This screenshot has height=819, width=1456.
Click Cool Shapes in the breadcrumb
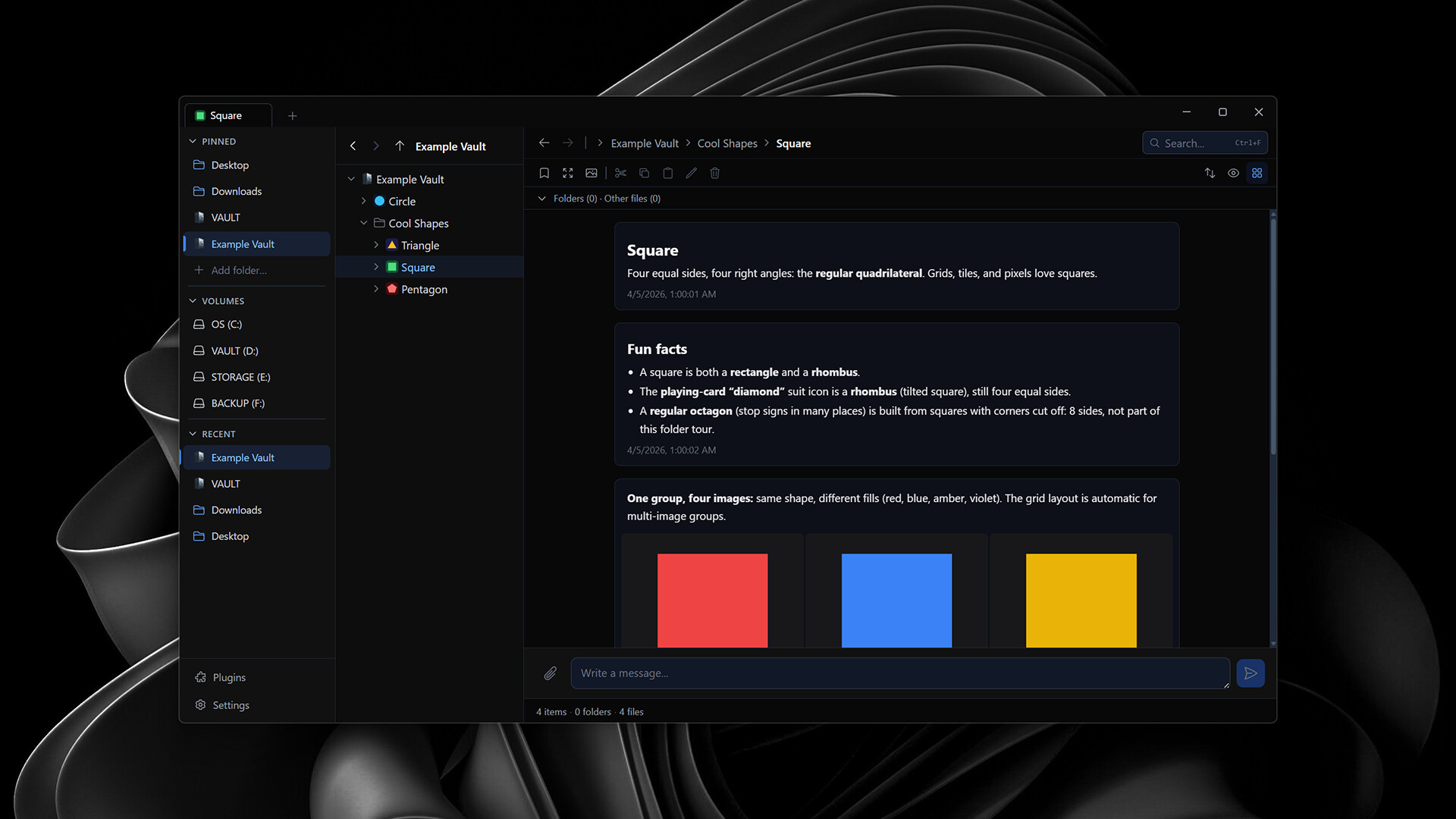pyautogui.click(x=726, y=143)
